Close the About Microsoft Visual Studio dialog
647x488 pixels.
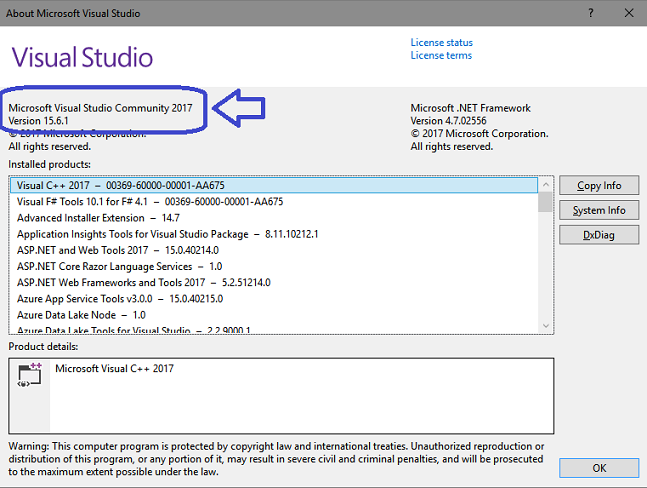tap(629, 13)
